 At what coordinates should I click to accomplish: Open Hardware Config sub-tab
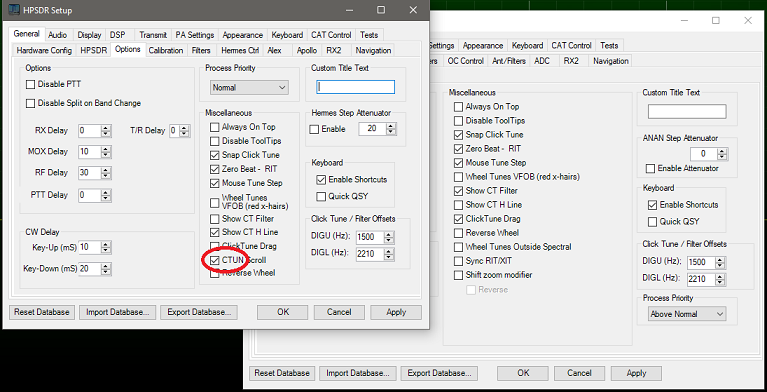44,50
